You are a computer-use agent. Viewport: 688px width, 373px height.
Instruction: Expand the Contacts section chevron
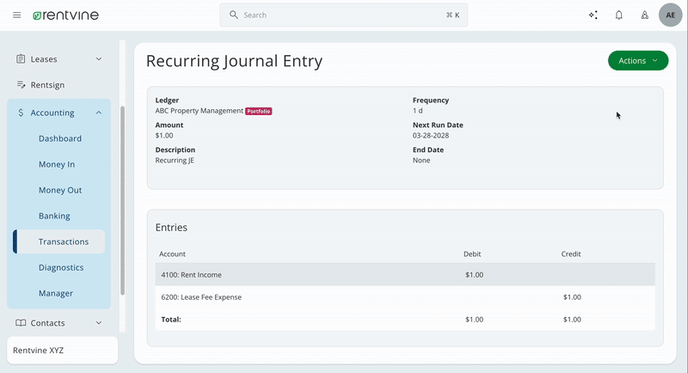[x=99, y=323]
